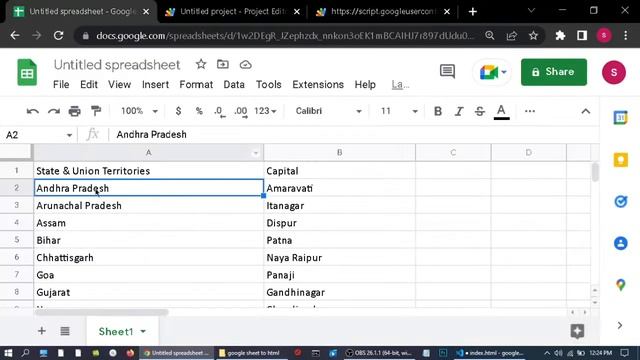Viewport: 640px width, 360px height.
Task: Select the cell containing Chhattisgarh
Action: pos(149,258)
